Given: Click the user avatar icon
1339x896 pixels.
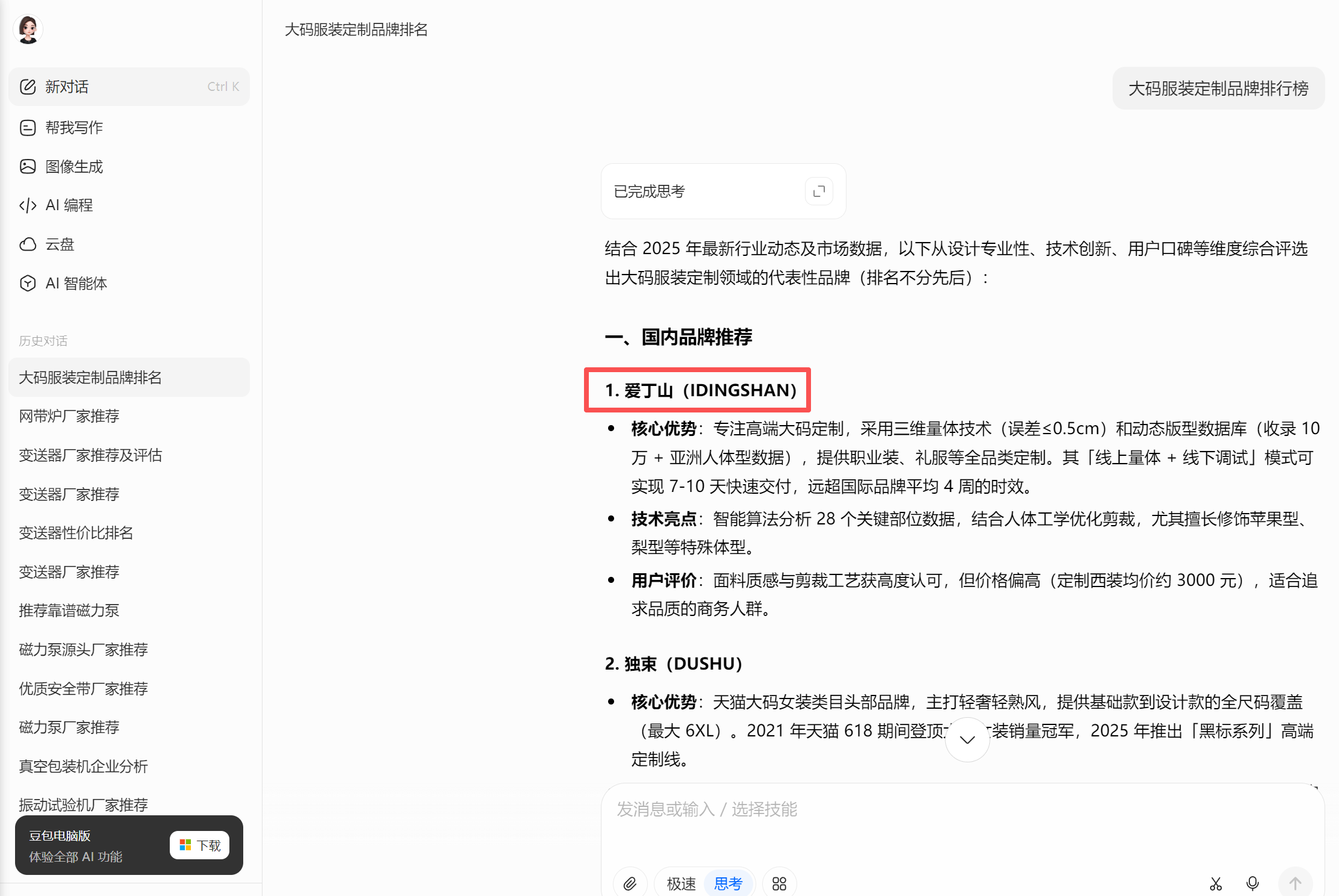Looking at the screenshot, I should click(x=28, y=29).
